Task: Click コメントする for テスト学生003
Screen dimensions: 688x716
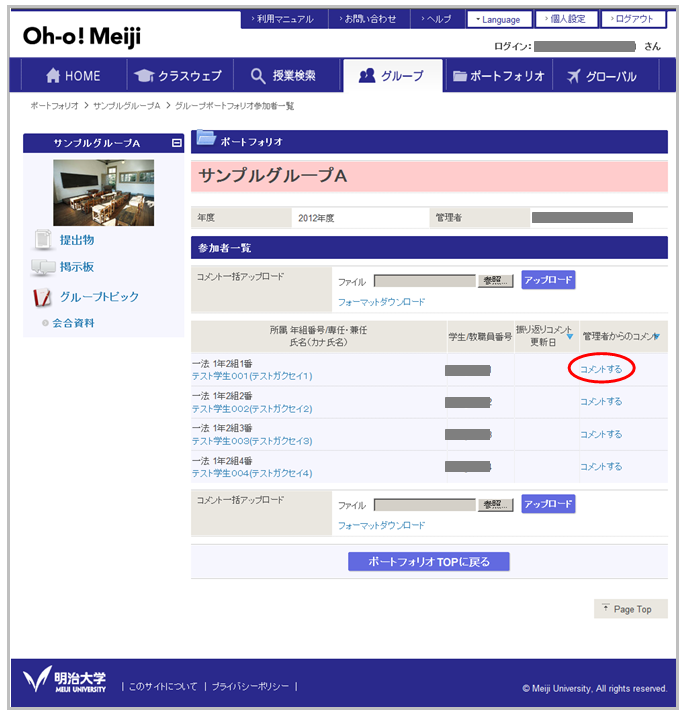Action: point(601,434)
